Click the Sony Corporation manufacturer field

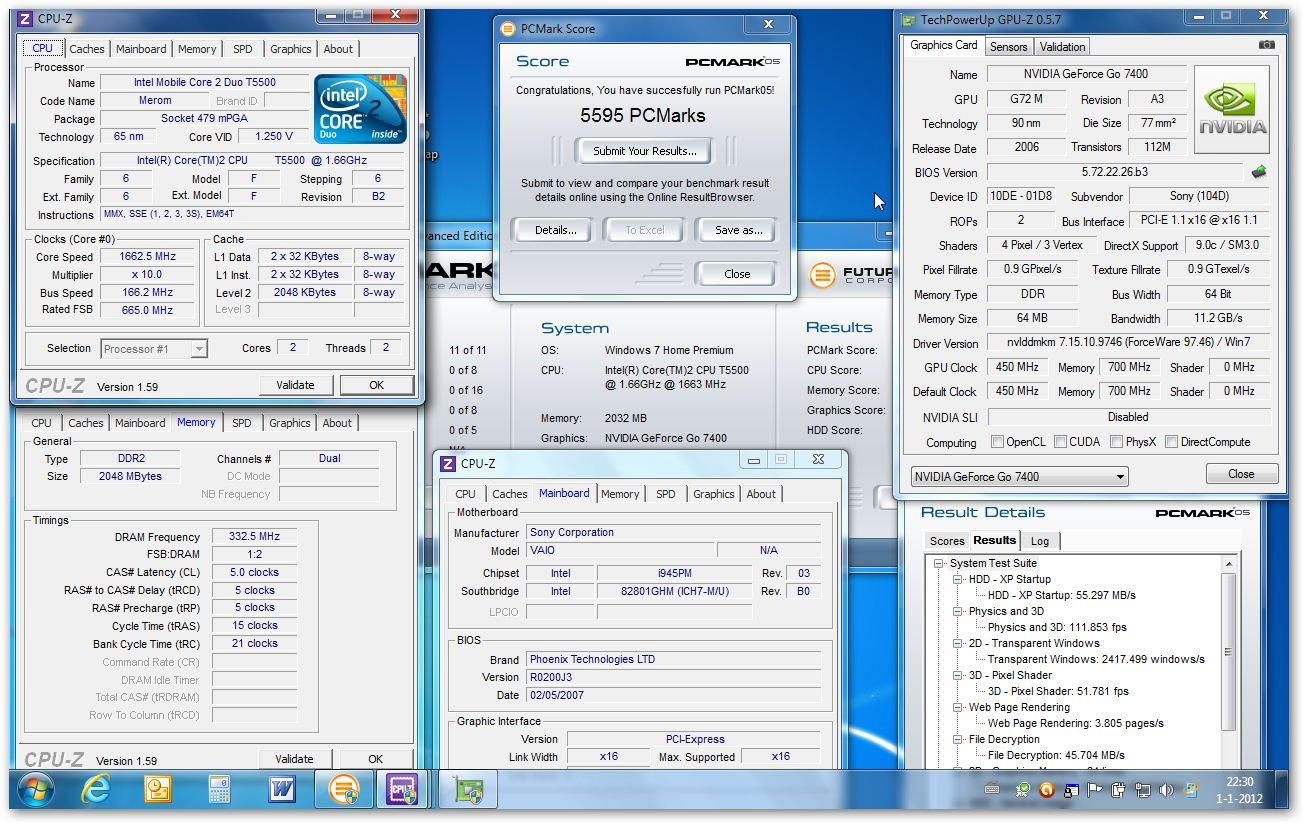[674, 533]
